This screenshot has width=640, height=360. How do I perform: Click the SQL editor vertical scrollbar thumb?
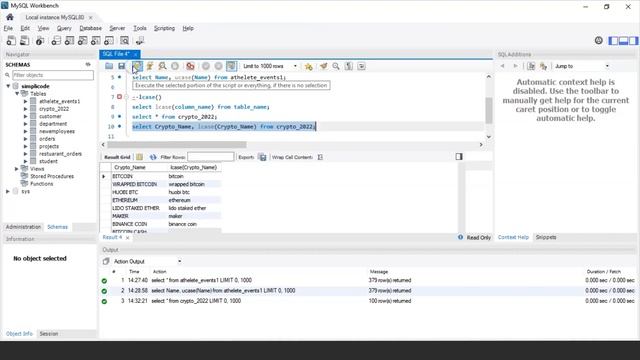point(489,110)
